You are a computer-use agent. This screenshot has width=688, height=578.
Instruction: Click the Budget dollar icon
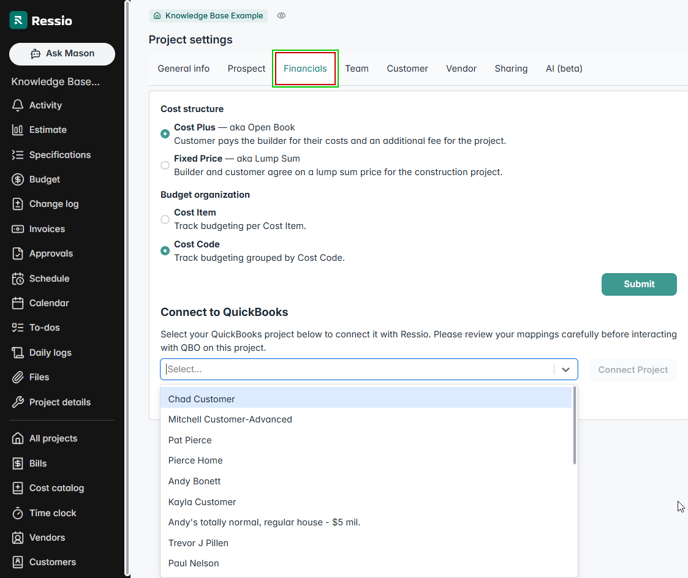click(x=18, y=180)
